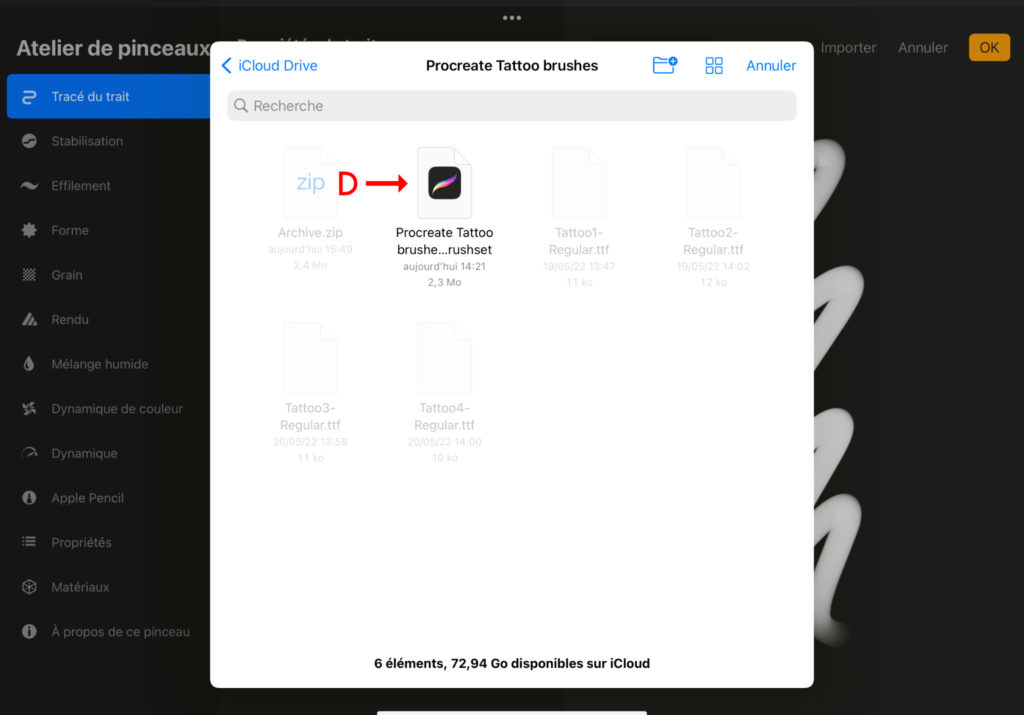
Task: Select the Archive.zip file icon
Action: [310, 183]
